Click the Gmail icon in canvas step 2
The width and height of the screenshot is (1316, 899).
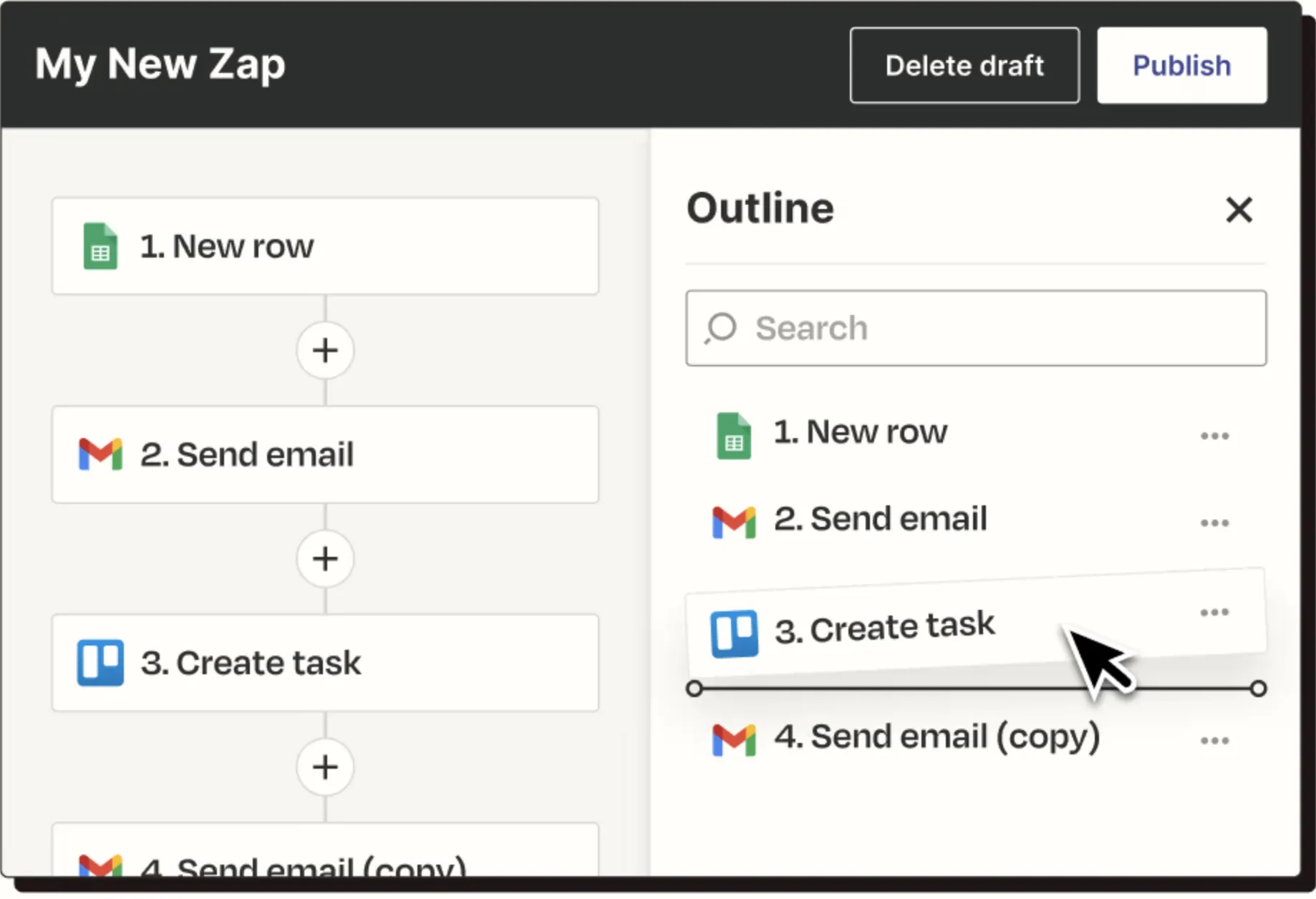pyautogui.click(x=100, y=455)
